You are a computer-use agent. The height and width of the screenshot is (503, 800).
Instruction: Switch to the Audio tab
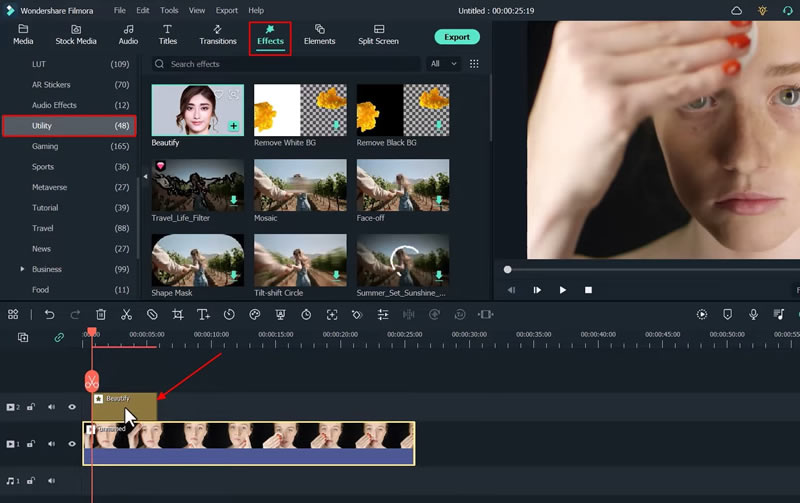tap(128, 35)
